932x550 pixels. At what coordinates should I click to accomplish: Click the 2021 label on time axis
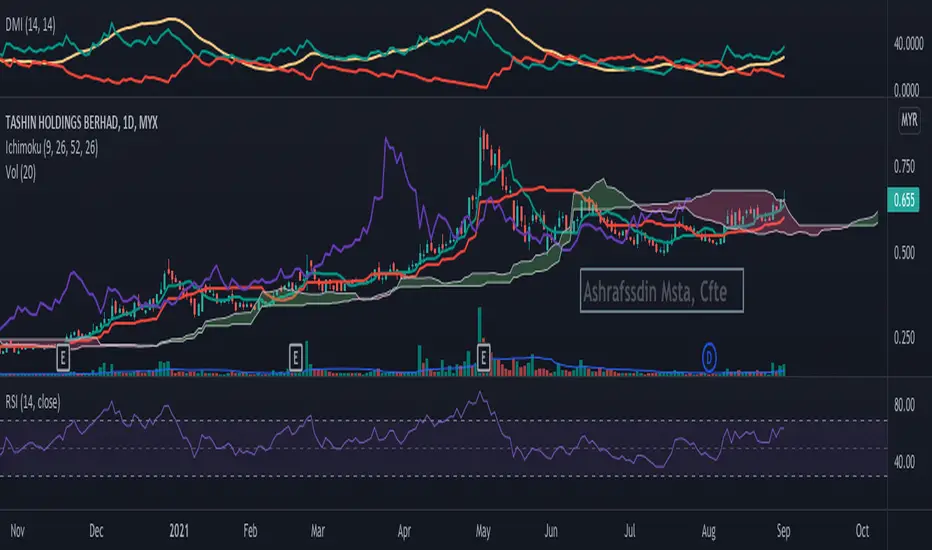pos(179,530)
